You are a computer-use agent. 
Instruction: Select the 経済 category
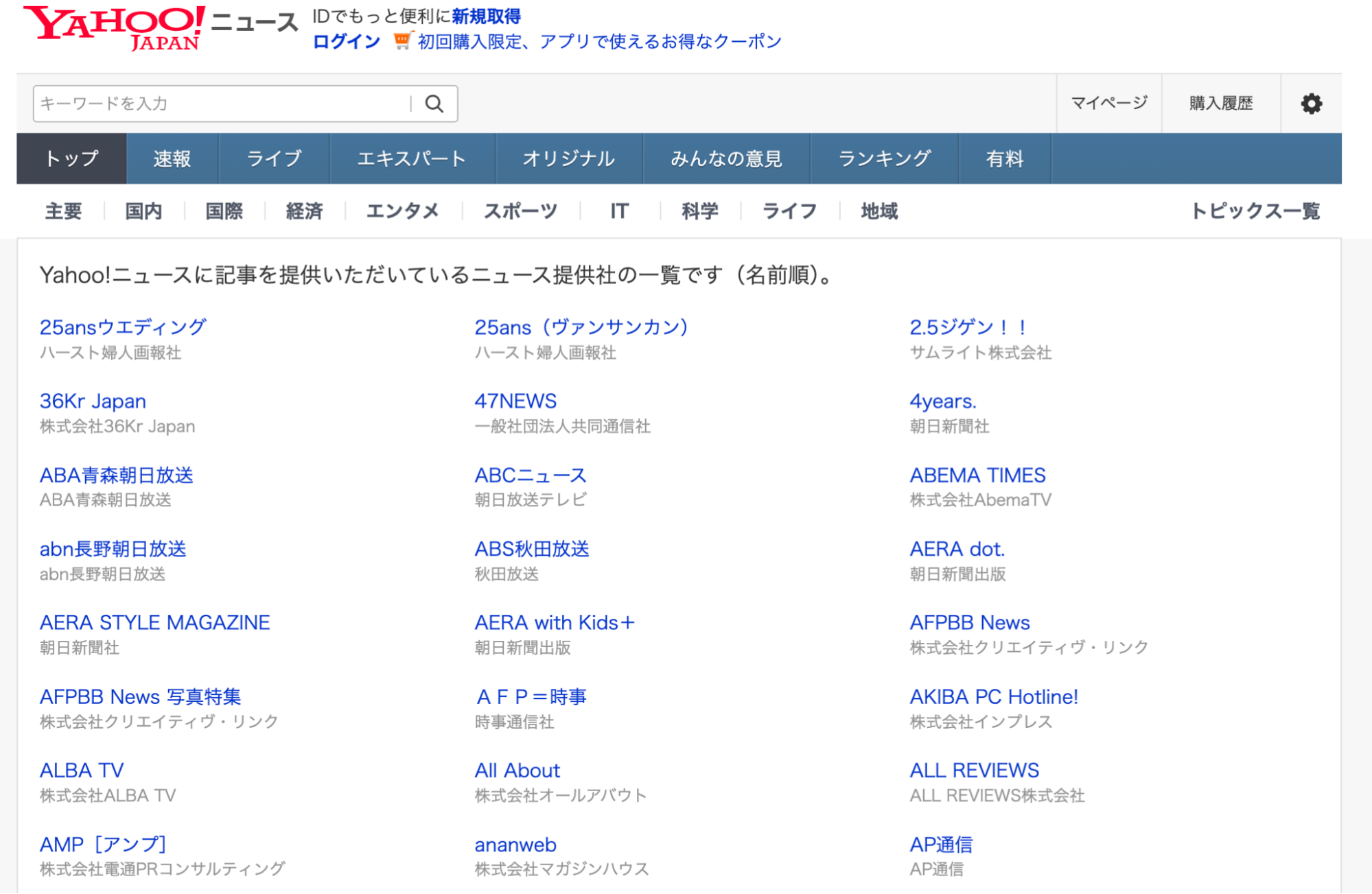(304, 211)
